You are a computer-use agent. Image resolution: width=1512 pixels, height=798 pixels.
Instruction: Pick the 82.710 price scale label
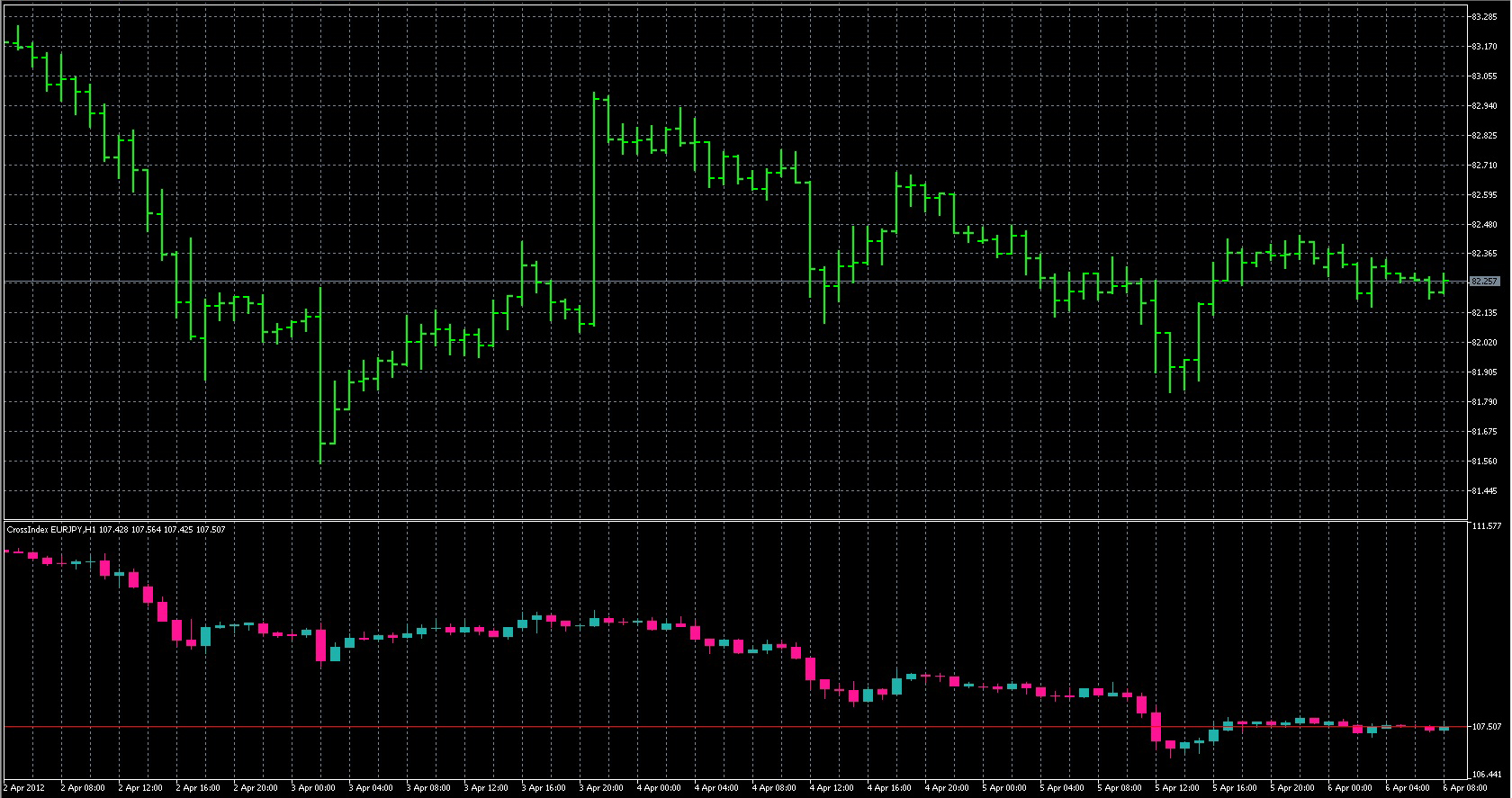(x=1484, y=165)
